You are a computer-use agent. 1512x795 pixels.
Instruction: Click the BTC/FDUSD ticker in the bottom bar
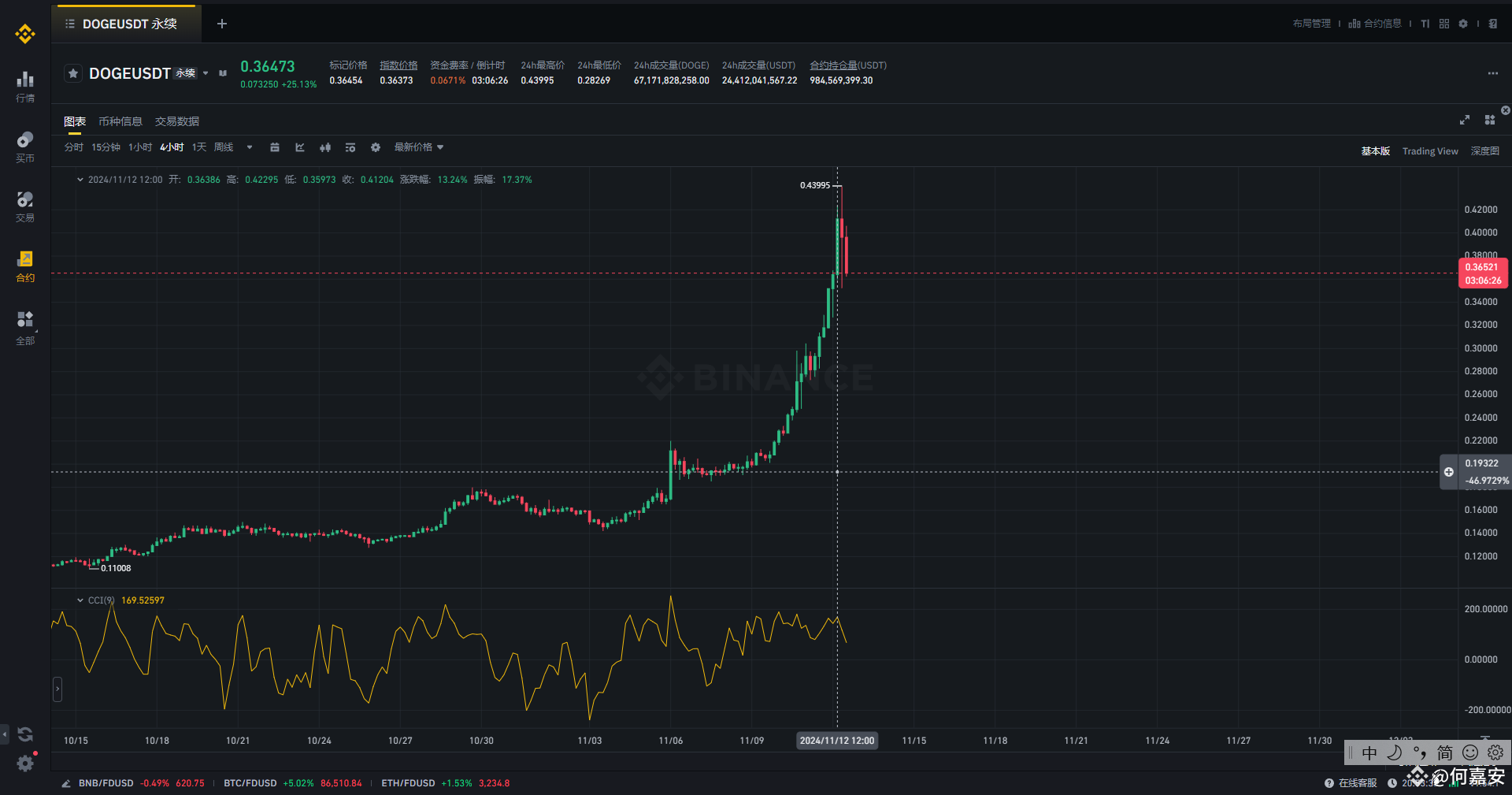pos(293,783)
